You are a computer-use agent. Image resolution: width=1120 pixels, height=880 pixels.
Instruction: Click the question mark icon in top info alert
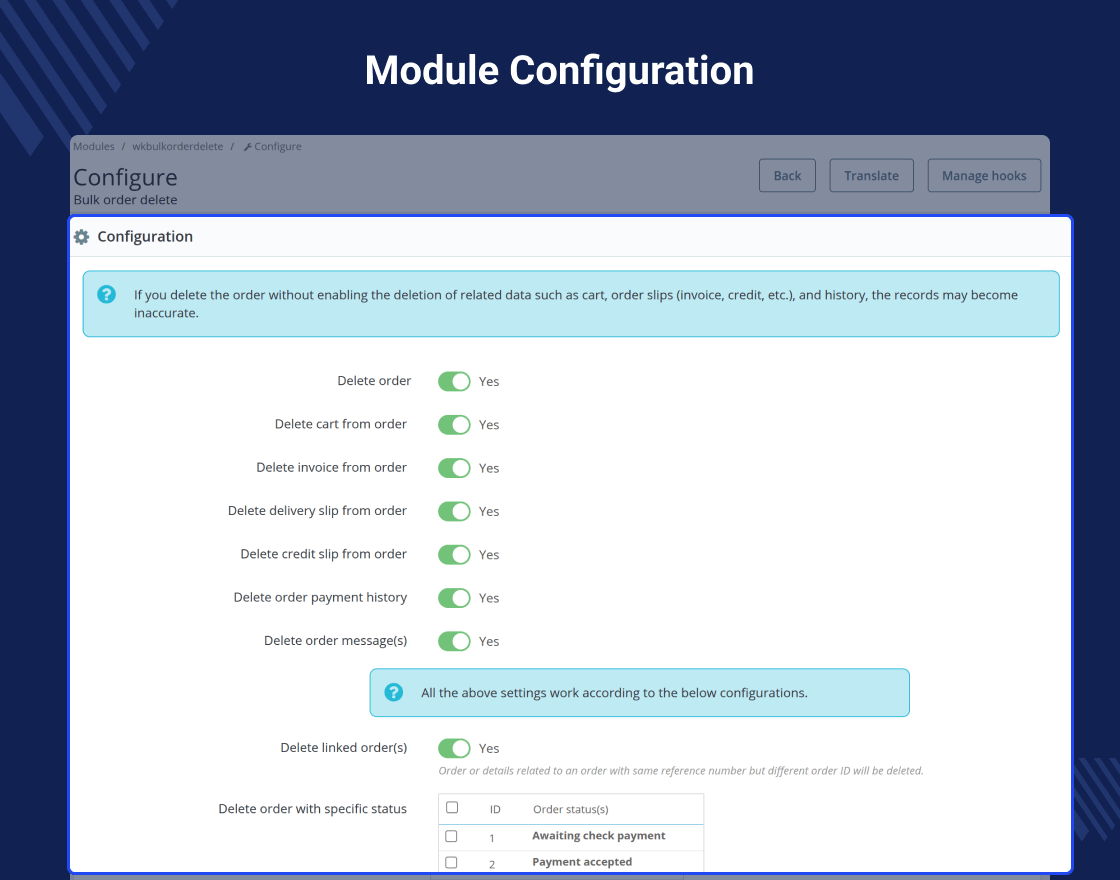(x=106, y=294)
